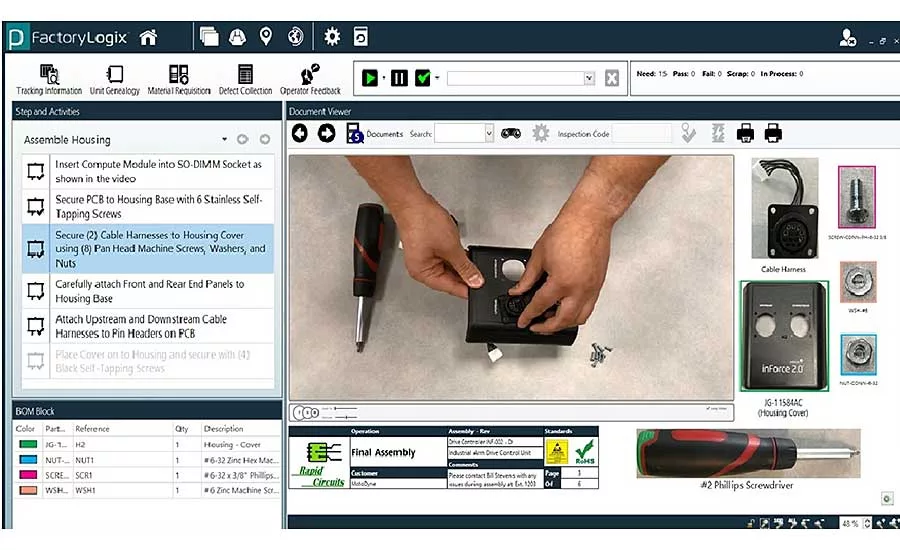Click the gear icon beside Inspection Code
This screenshot has width=900, height=550.
point(541,134)
